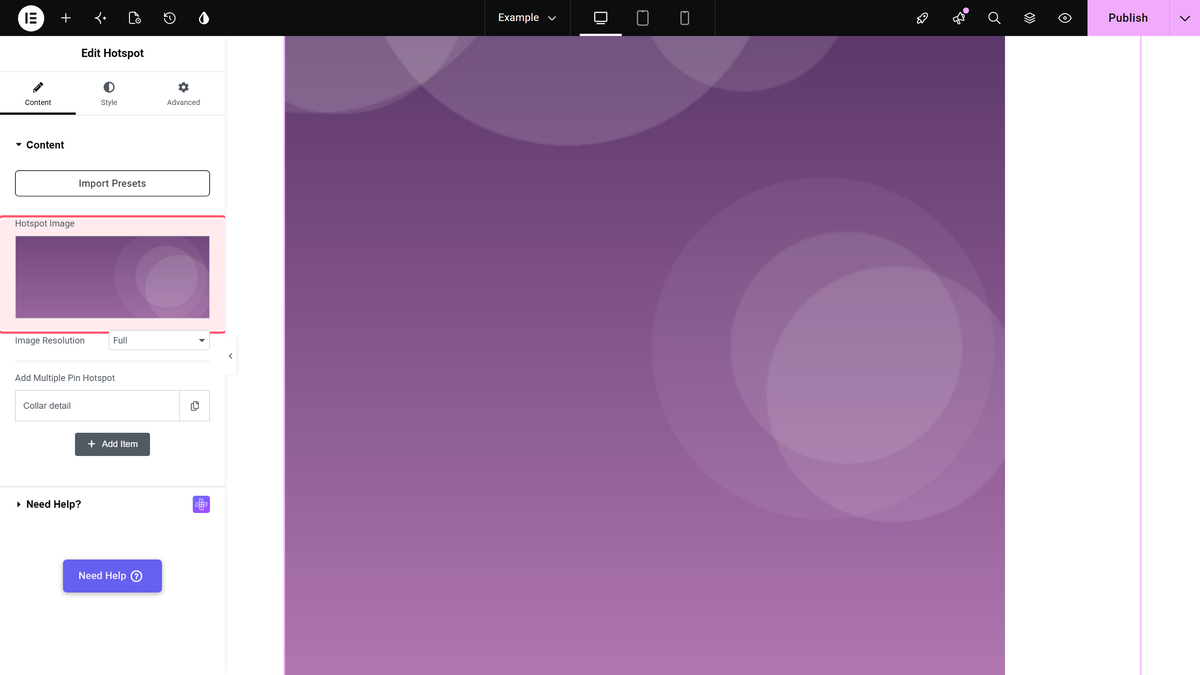Collapse the editor panel with arrow handle
Image resolution: width=1200 pixels, height=675 pixels.
[231, 356]
